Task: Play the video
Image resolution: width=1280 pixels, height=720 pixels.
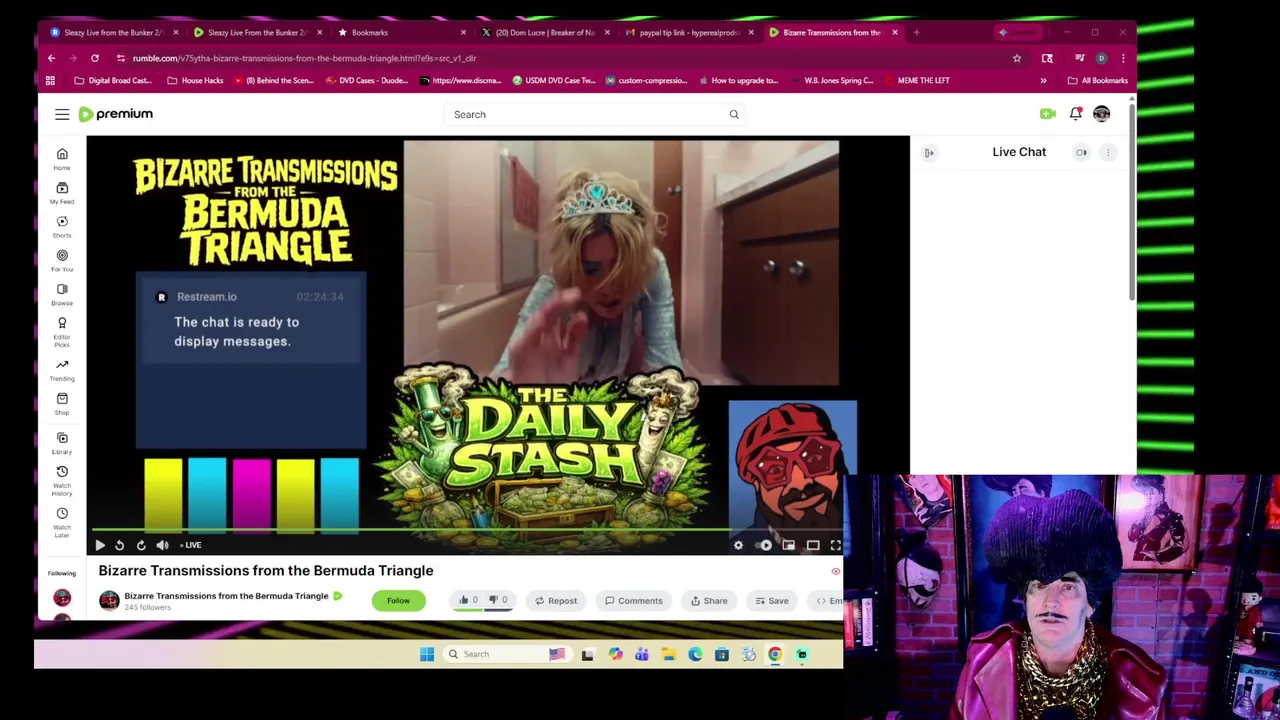Action: [100, 545]
